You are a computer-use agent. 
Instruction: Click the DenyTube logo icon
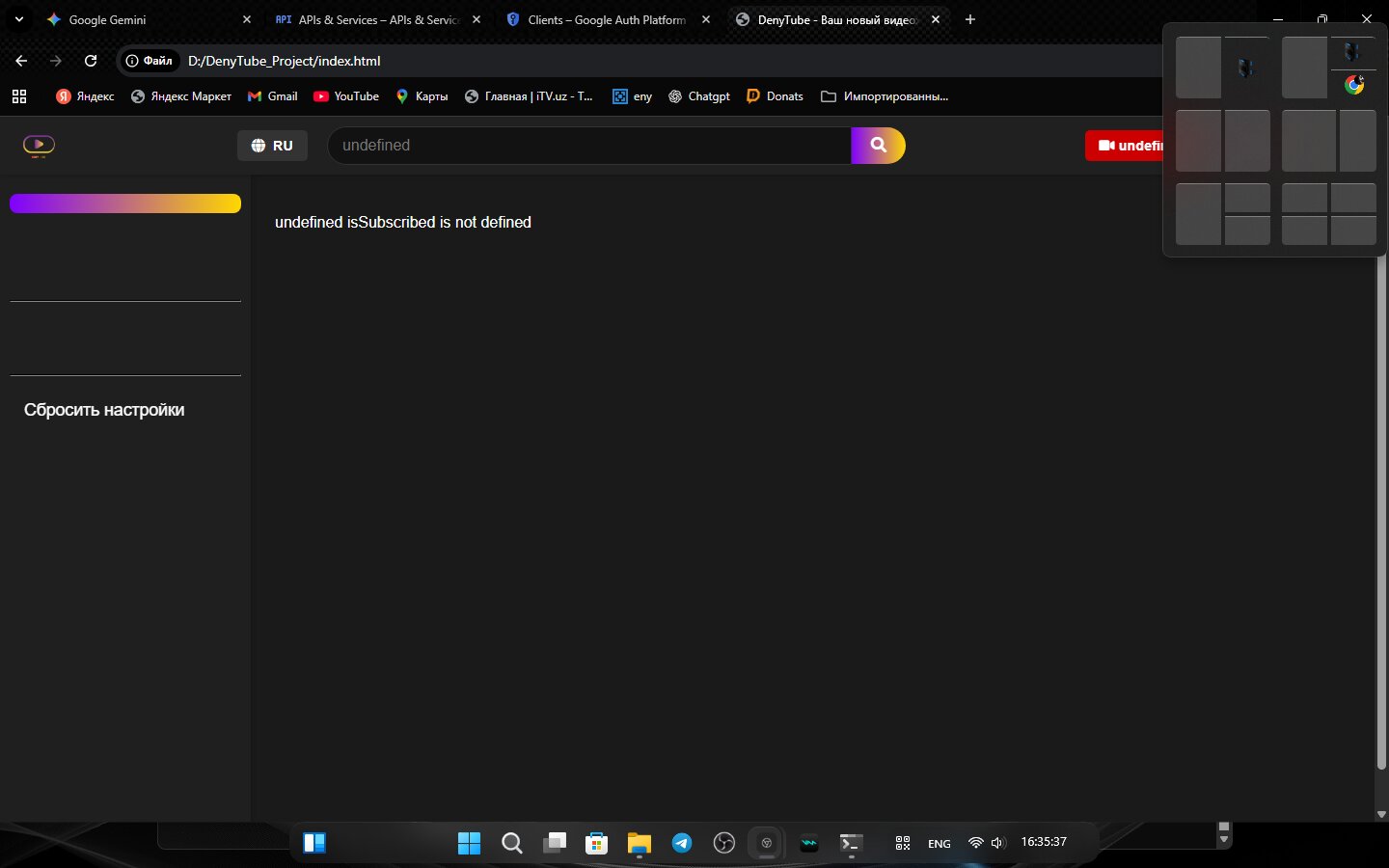click(x=39, y=146)
